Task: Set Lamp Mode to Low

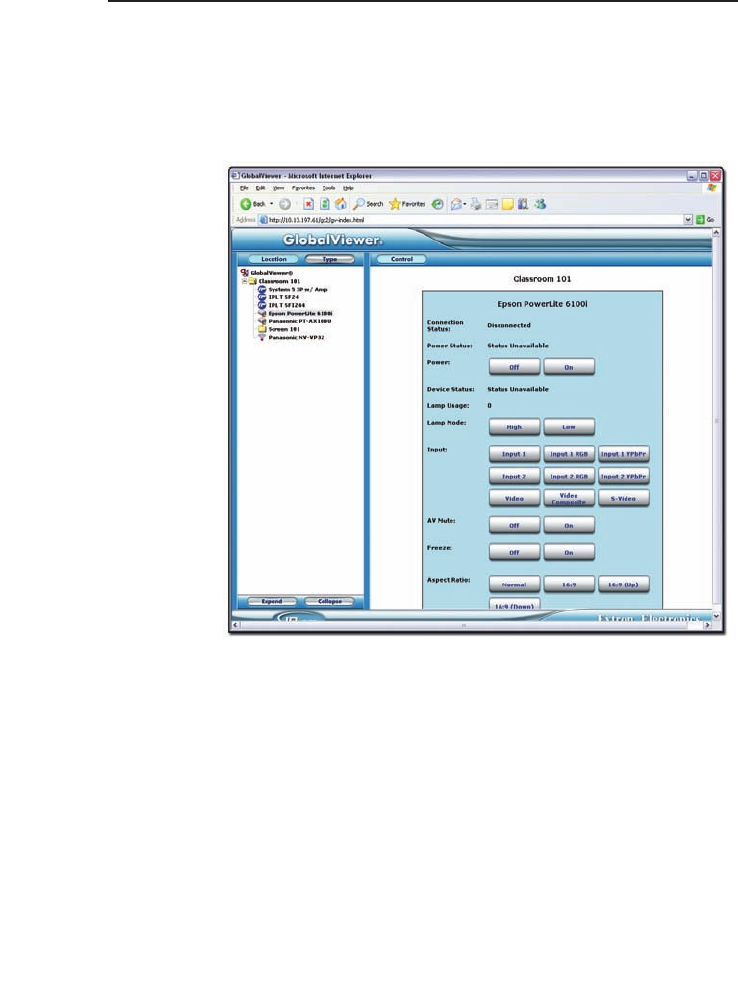Action: (x=569, y=427)
